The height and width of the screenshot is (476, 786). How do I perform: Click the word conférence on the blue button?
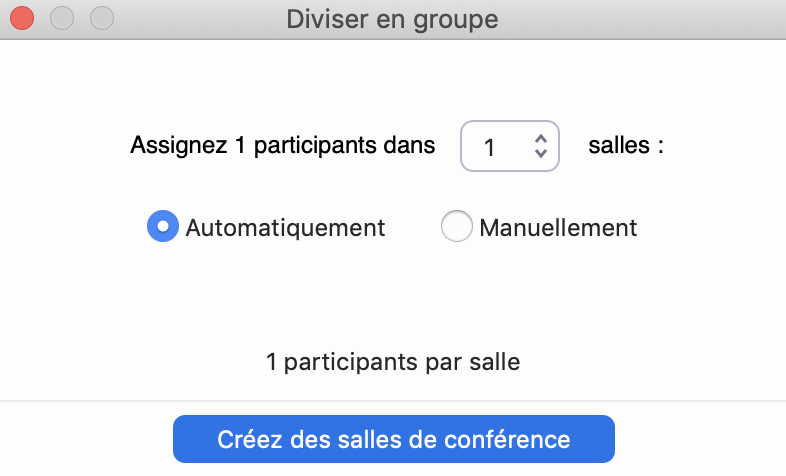click(x=510, y=439)
